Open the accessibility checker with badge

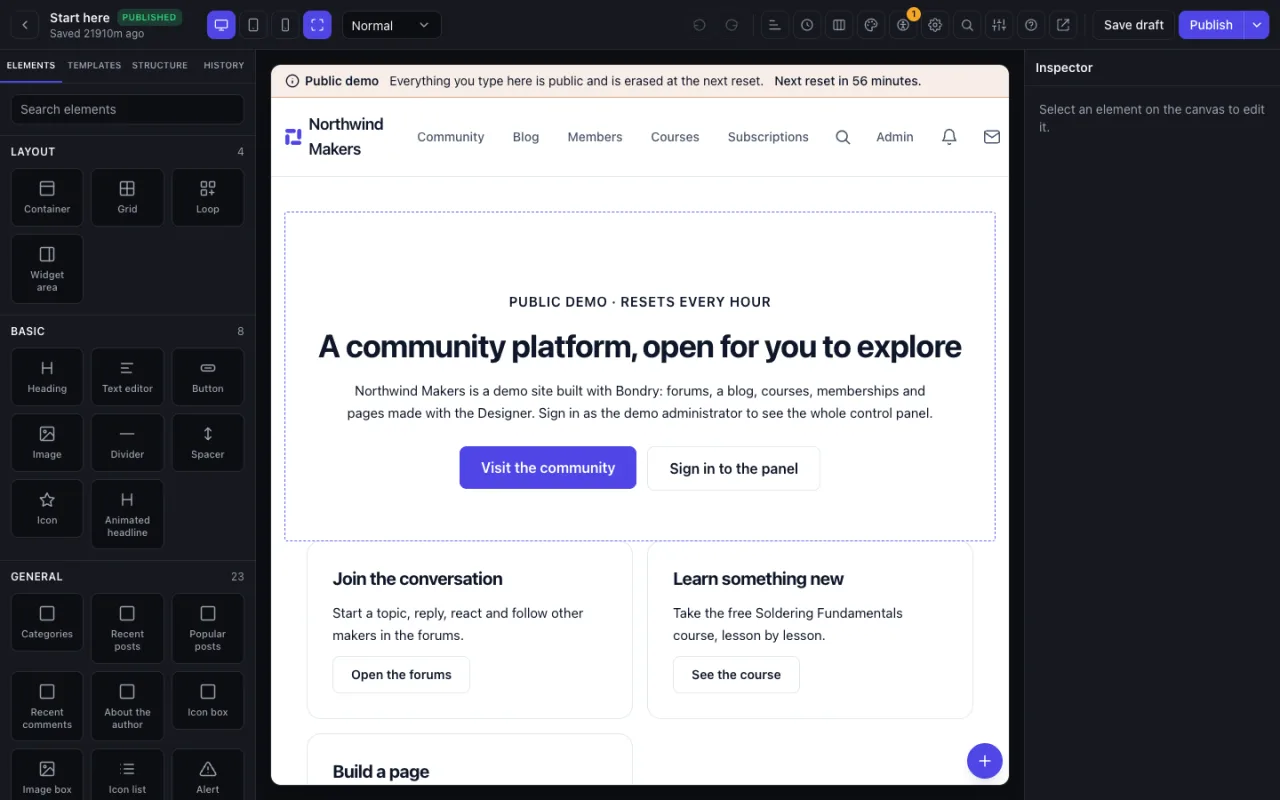[x=903, y=25]
